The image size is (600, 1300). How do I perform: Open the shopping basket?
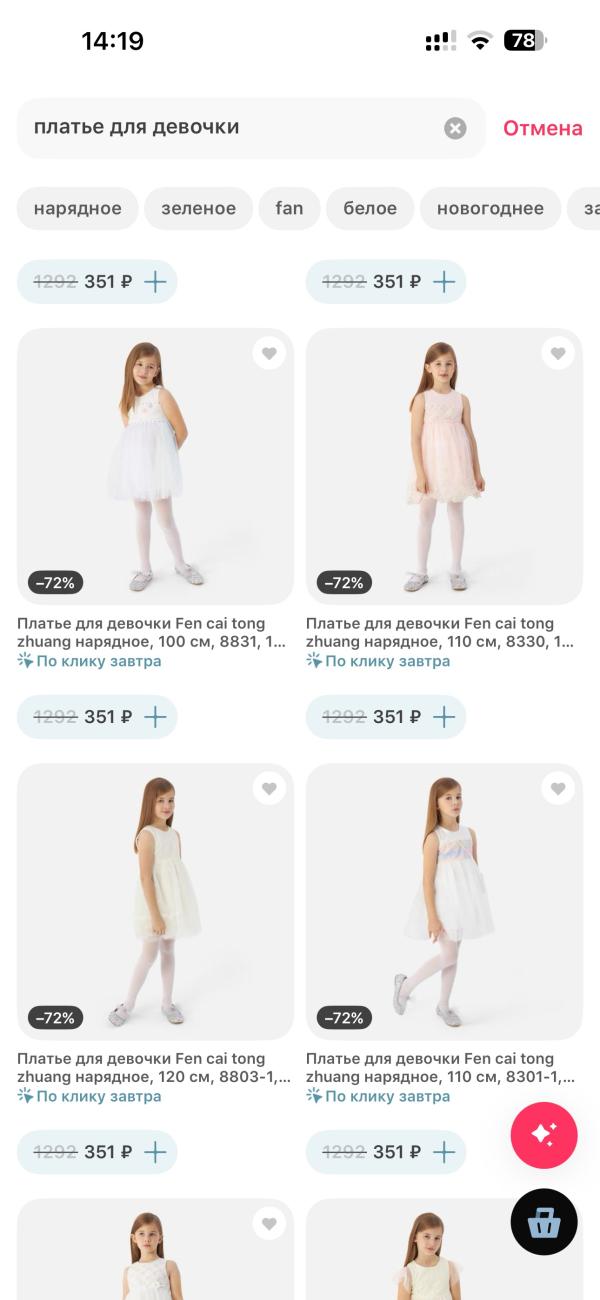[x=544, y=1222]
